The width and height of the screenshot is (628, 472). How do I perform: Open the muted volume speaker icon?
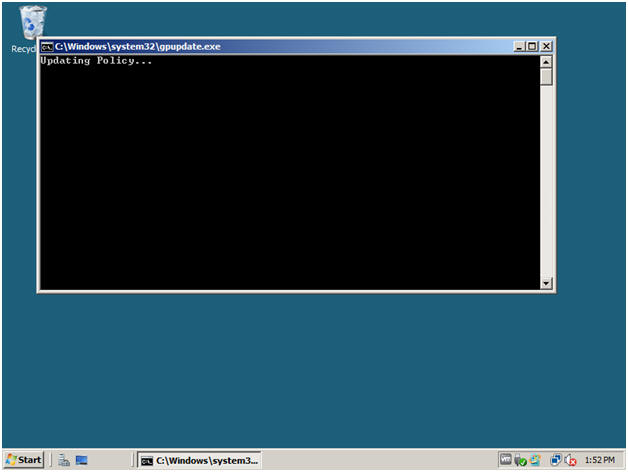click(x=570, y=460)
